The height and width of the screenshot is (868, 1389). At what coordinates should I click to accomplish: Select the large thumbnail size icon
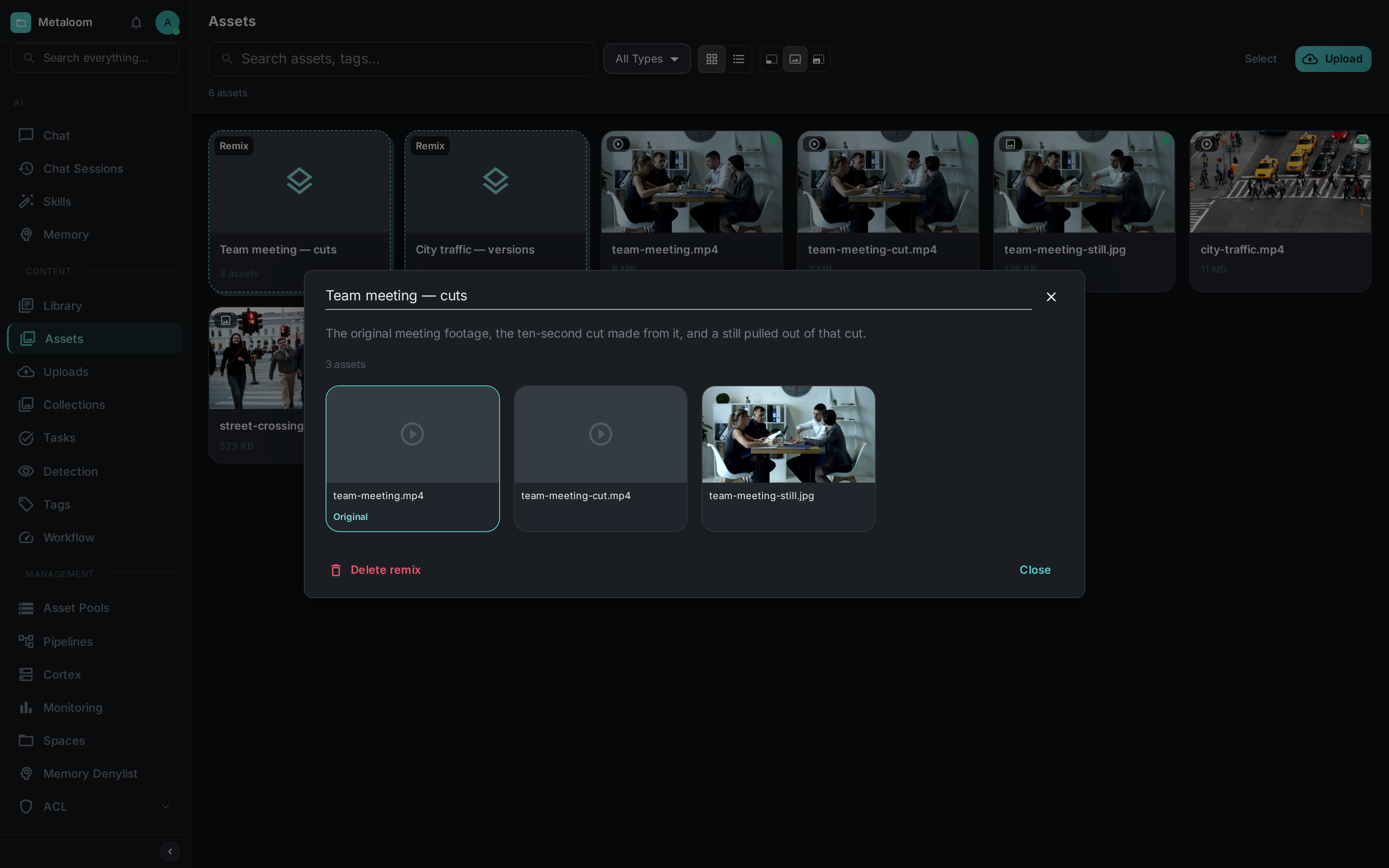coord(819,59)
